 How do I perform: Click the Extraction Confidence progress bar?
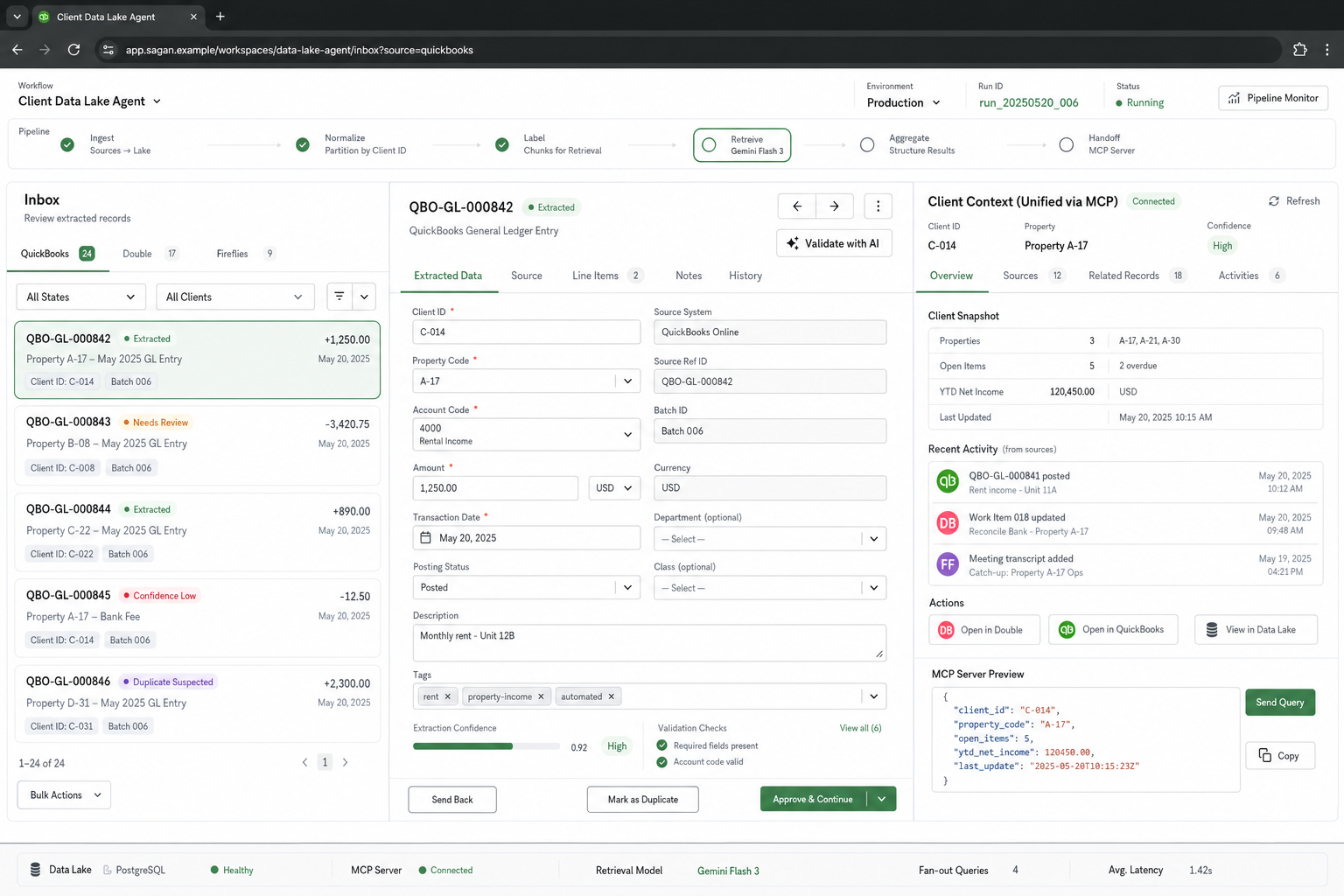[x=486, y=746]
